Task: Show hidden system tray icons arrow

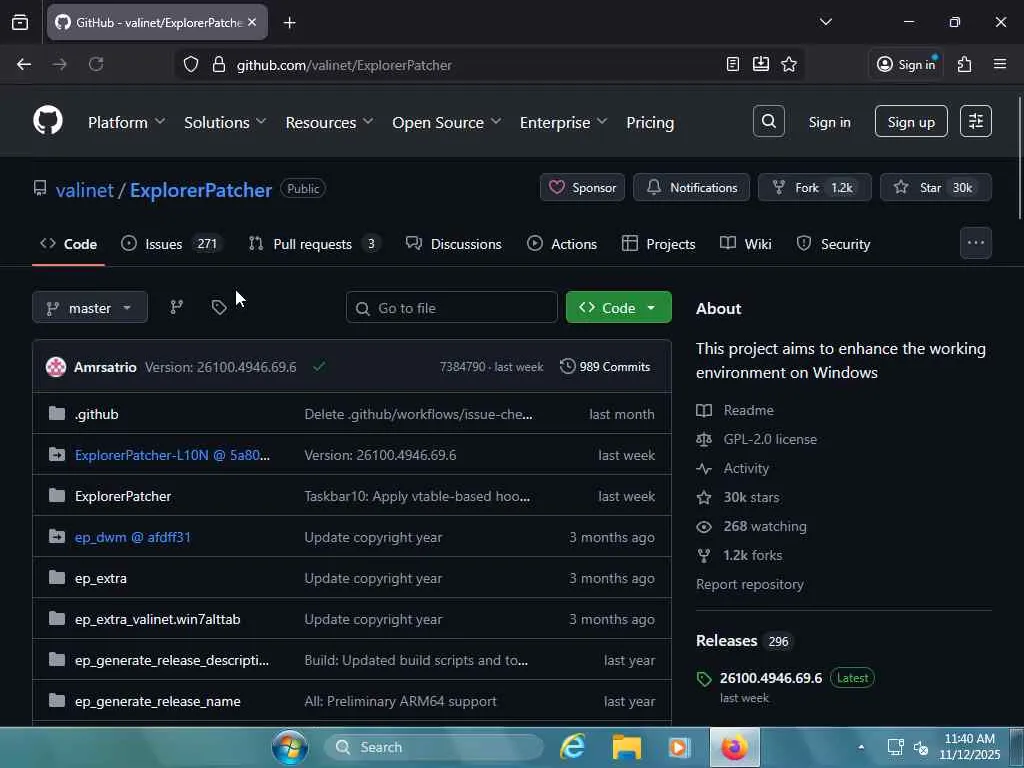Action: pos(861,747)
